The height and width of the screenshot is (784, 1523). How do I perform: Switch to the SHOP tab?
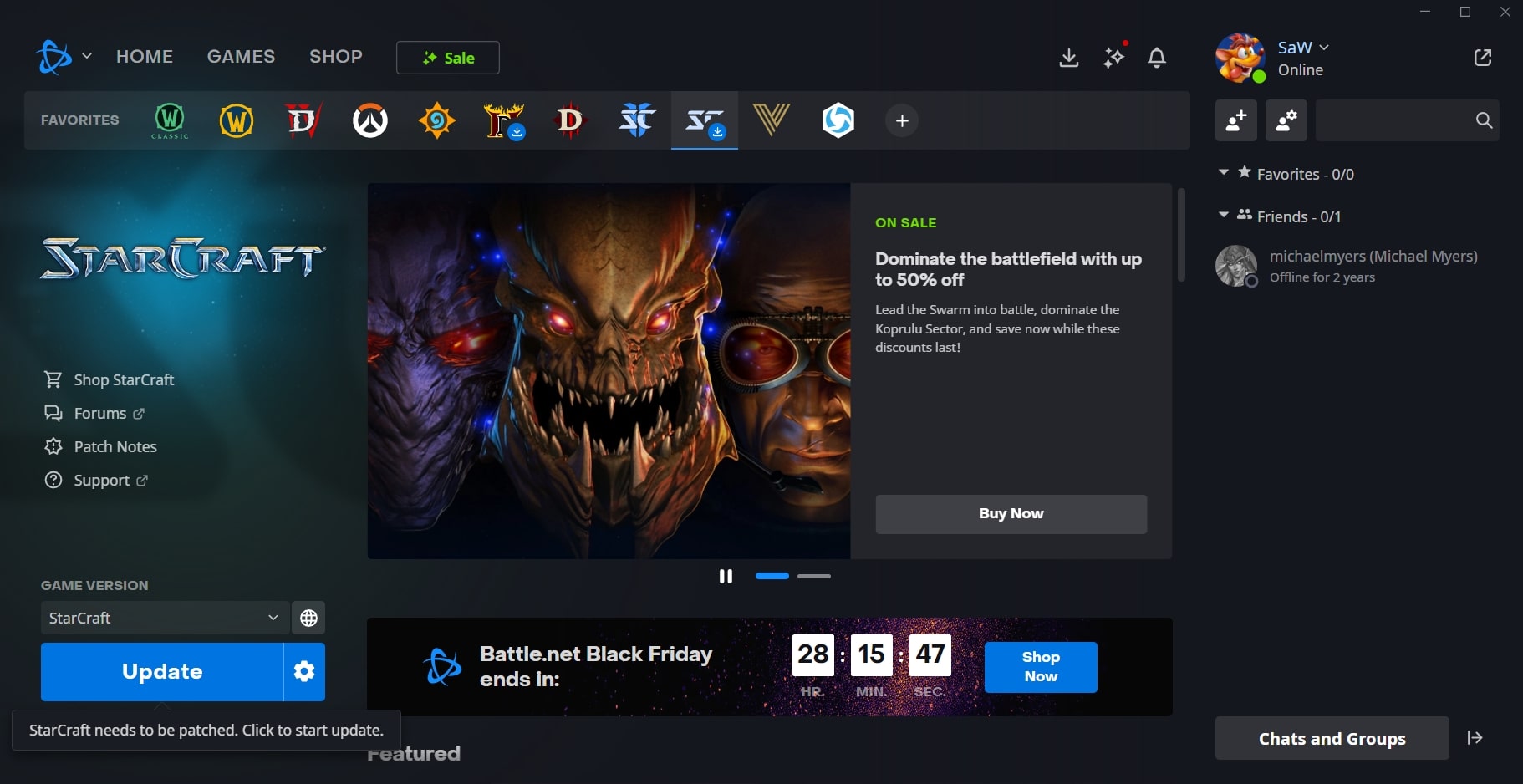[x=336, y=56]
